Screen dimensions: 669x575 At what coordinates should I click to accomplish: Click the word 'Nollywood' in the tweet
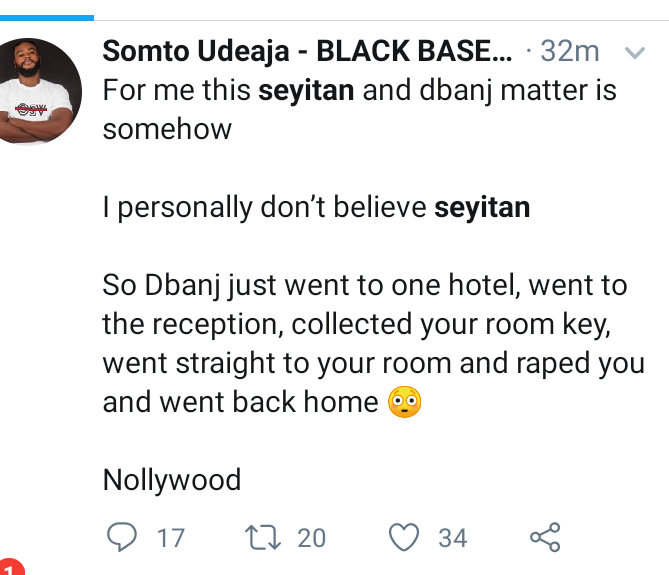tap(172, 480)
